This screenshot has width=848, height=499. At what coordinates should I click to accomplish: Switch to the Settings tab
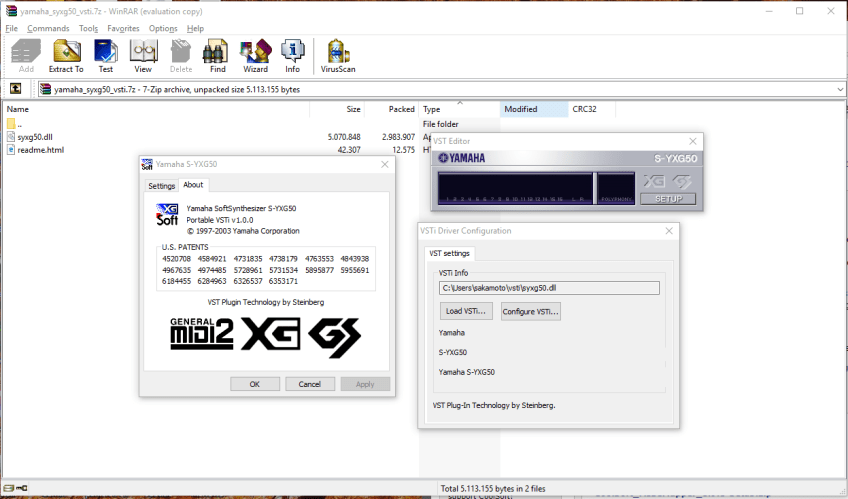click(161, 186)
